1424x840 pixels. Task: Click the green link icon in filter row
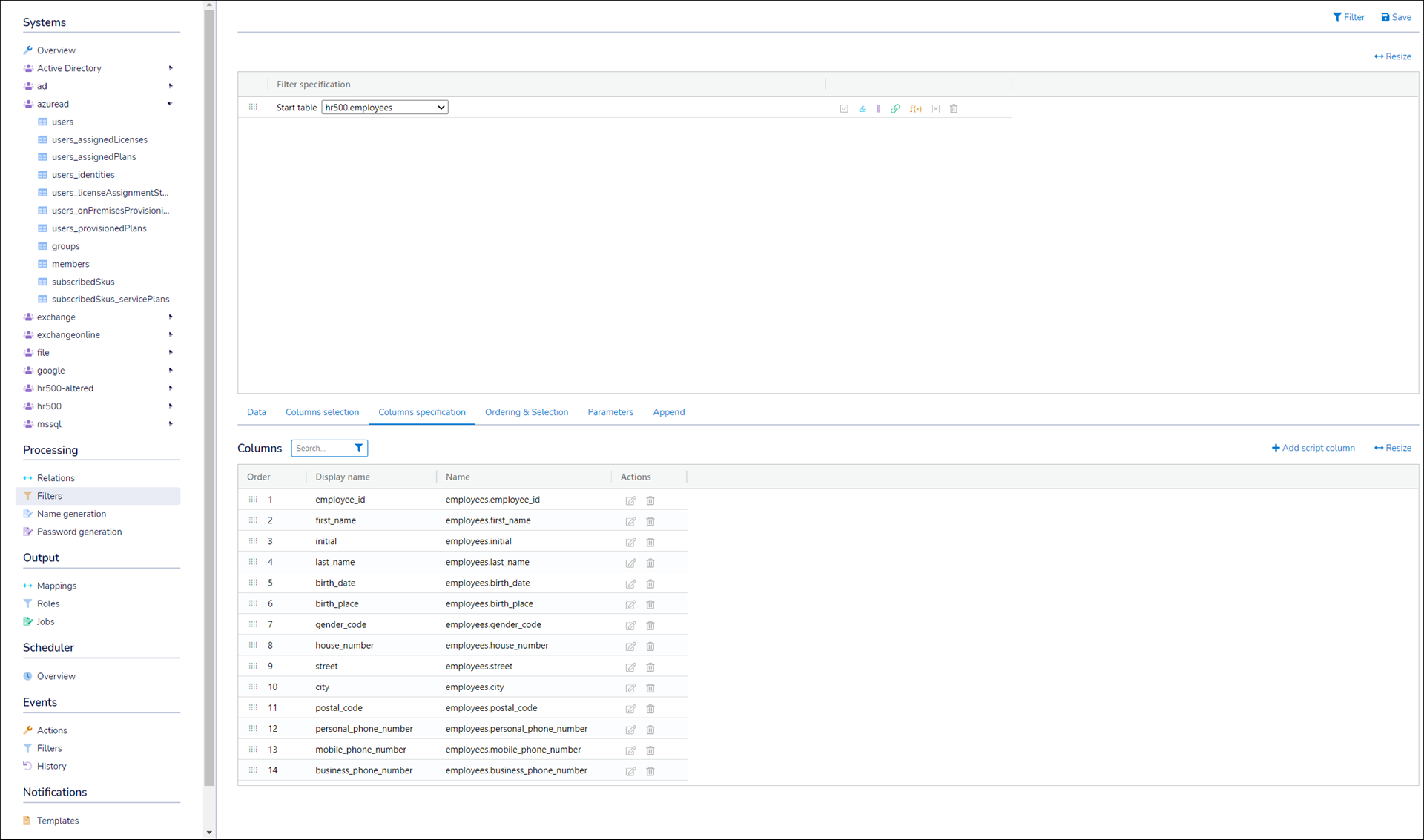coord(895,108)
